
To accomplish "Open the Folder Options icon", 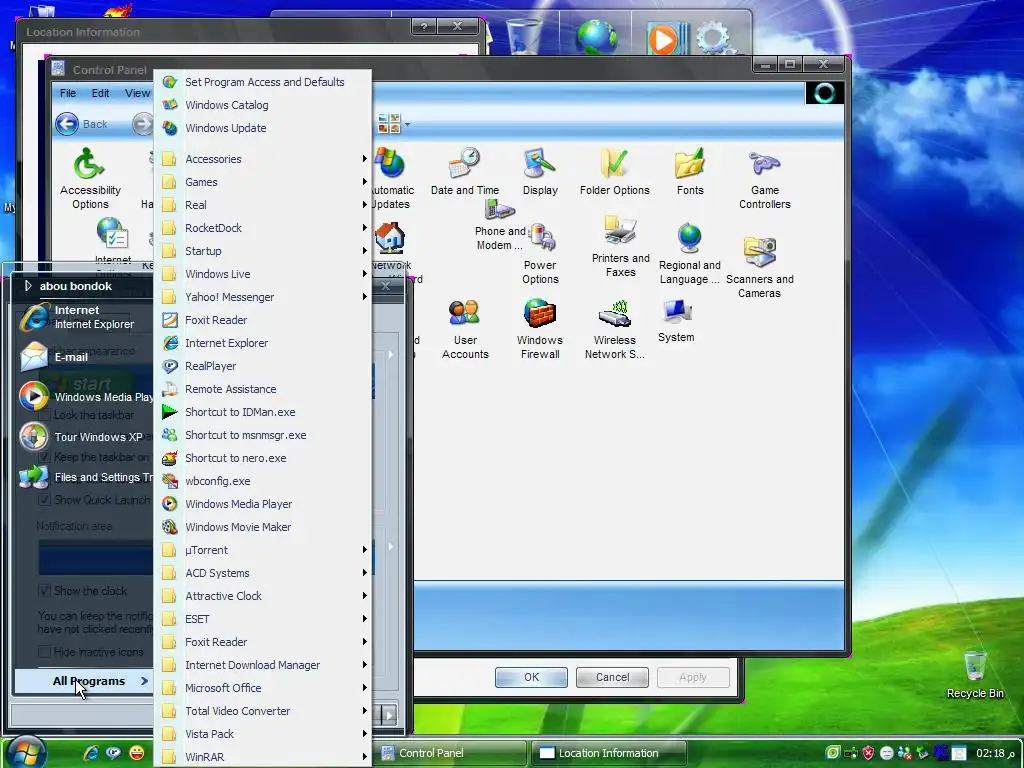I will (615, 171).
